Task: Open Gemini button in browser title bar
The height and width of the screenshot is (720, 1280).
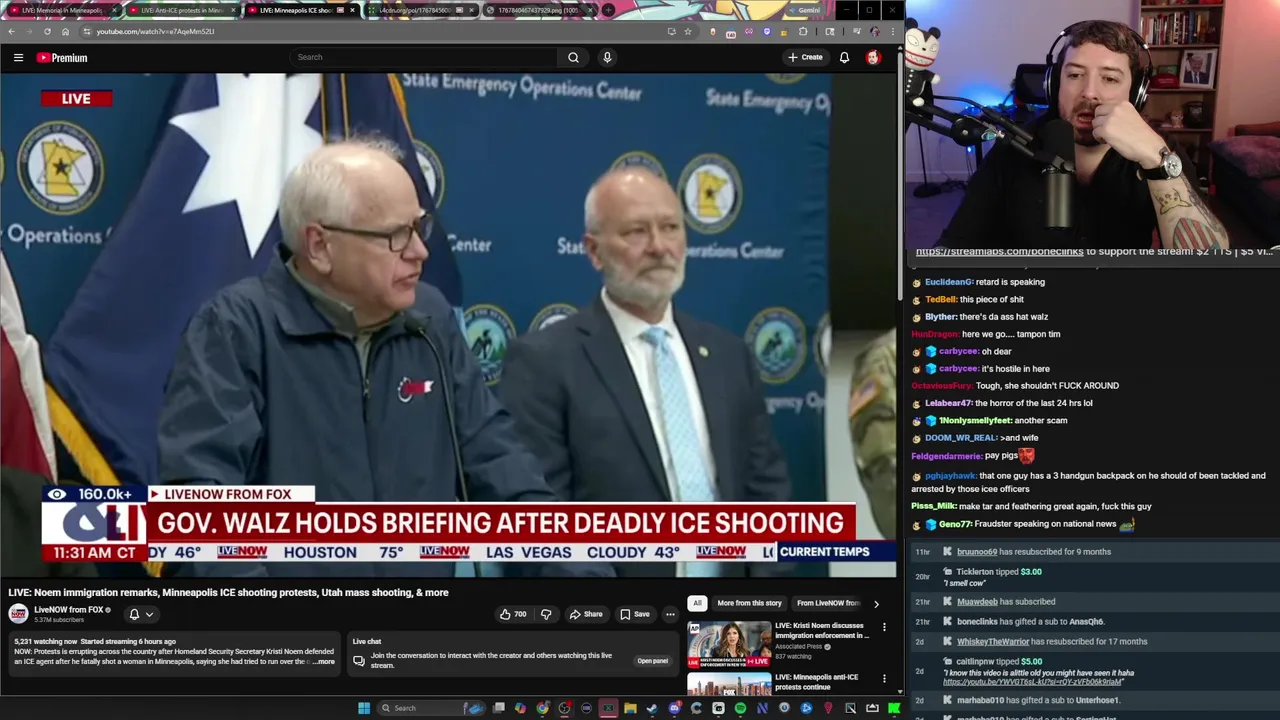Action: click(x=807, y=10)
